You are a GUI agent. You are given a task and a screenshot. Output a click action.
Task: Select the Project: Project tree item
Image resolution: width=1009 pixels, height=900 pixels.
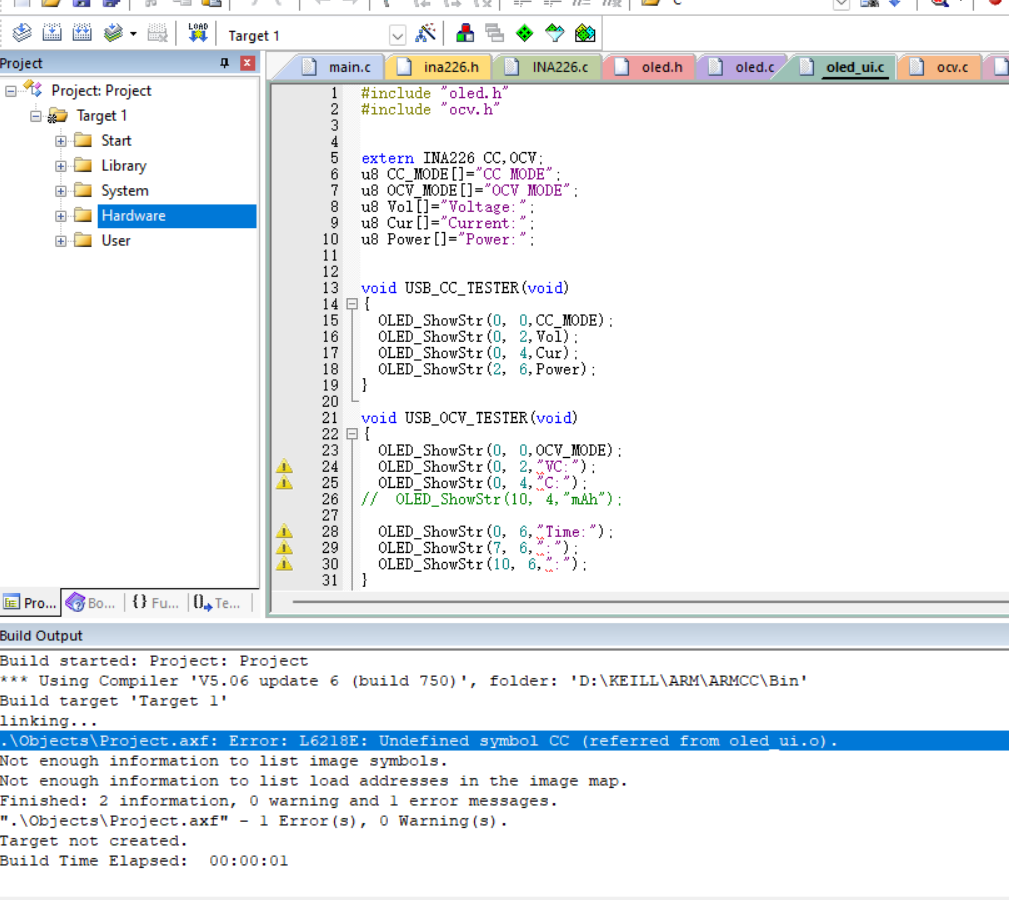coord(101,91)
